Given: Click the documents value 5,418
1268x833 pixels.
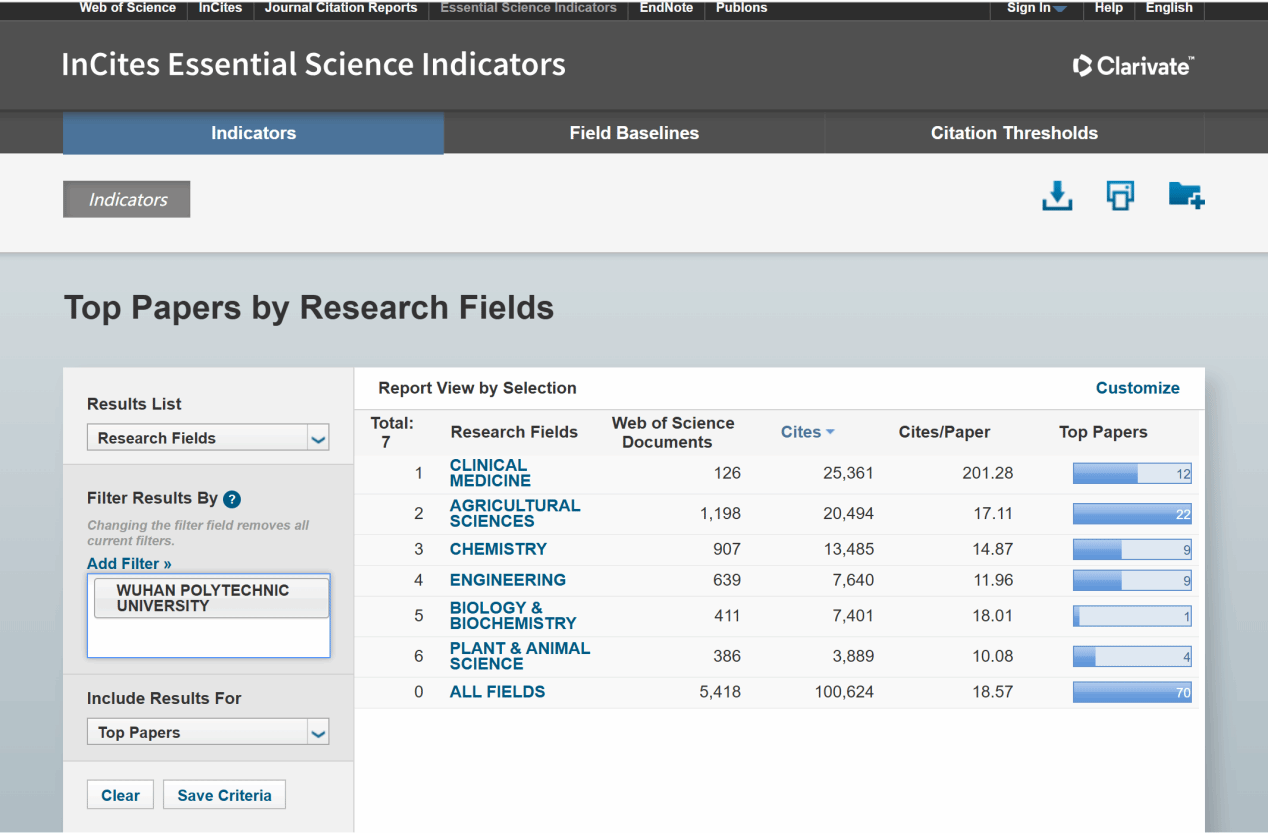Looking at the screenshot, I should pos(720,692).
